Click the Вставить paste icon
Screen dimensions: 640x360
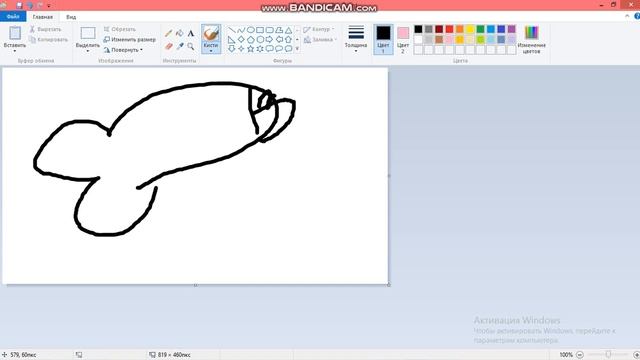(15, 33)
